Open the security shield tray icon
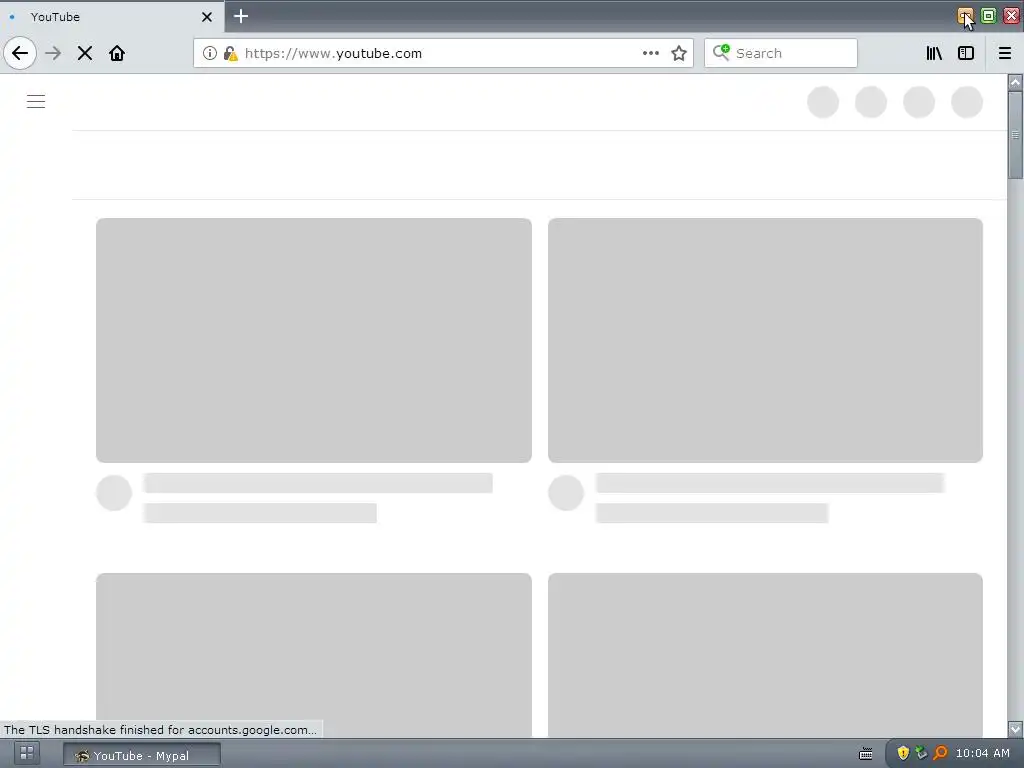Image resolution: width=1024 pixels, height=768 pixels. coord(903,753)
